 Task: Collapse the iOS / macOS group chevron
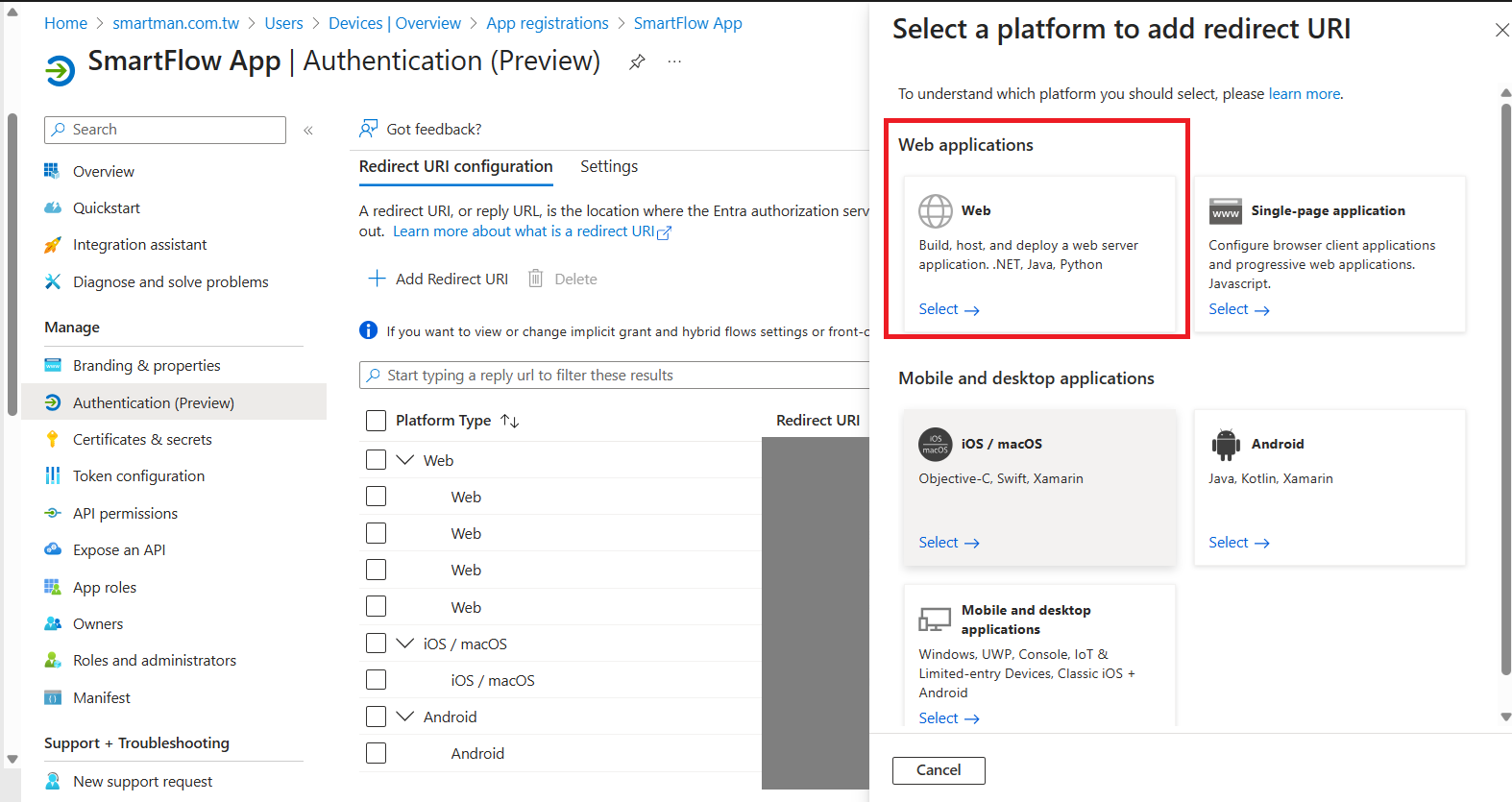pyautogui.click(x=405, y=644)
